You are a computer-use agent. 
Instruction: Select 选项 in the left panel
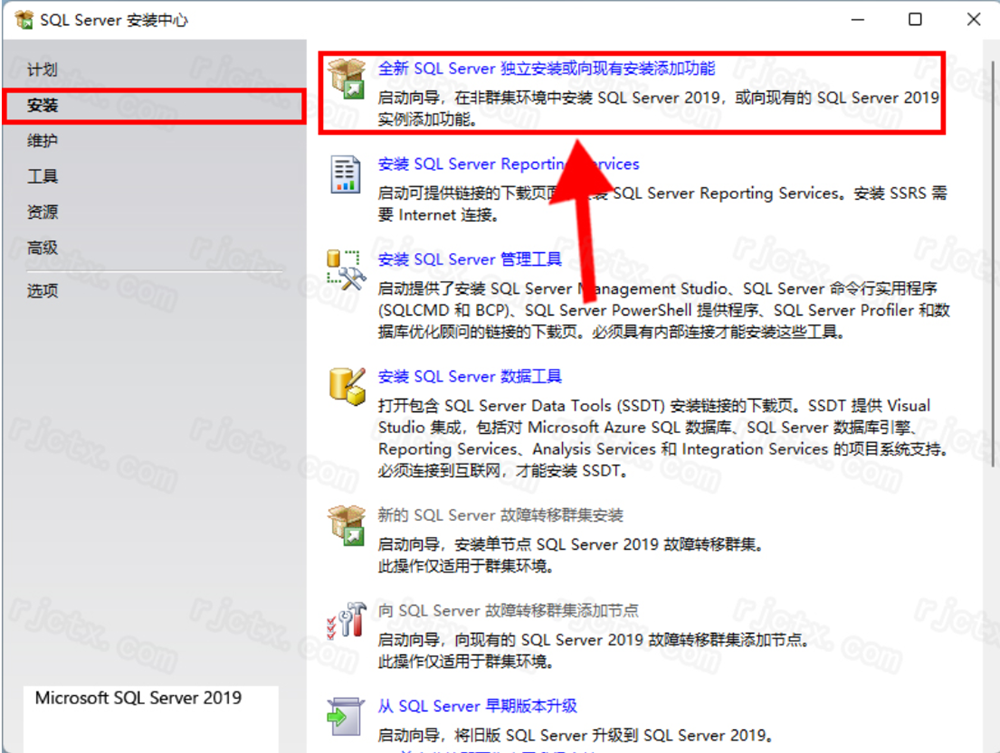click(43, 291)
